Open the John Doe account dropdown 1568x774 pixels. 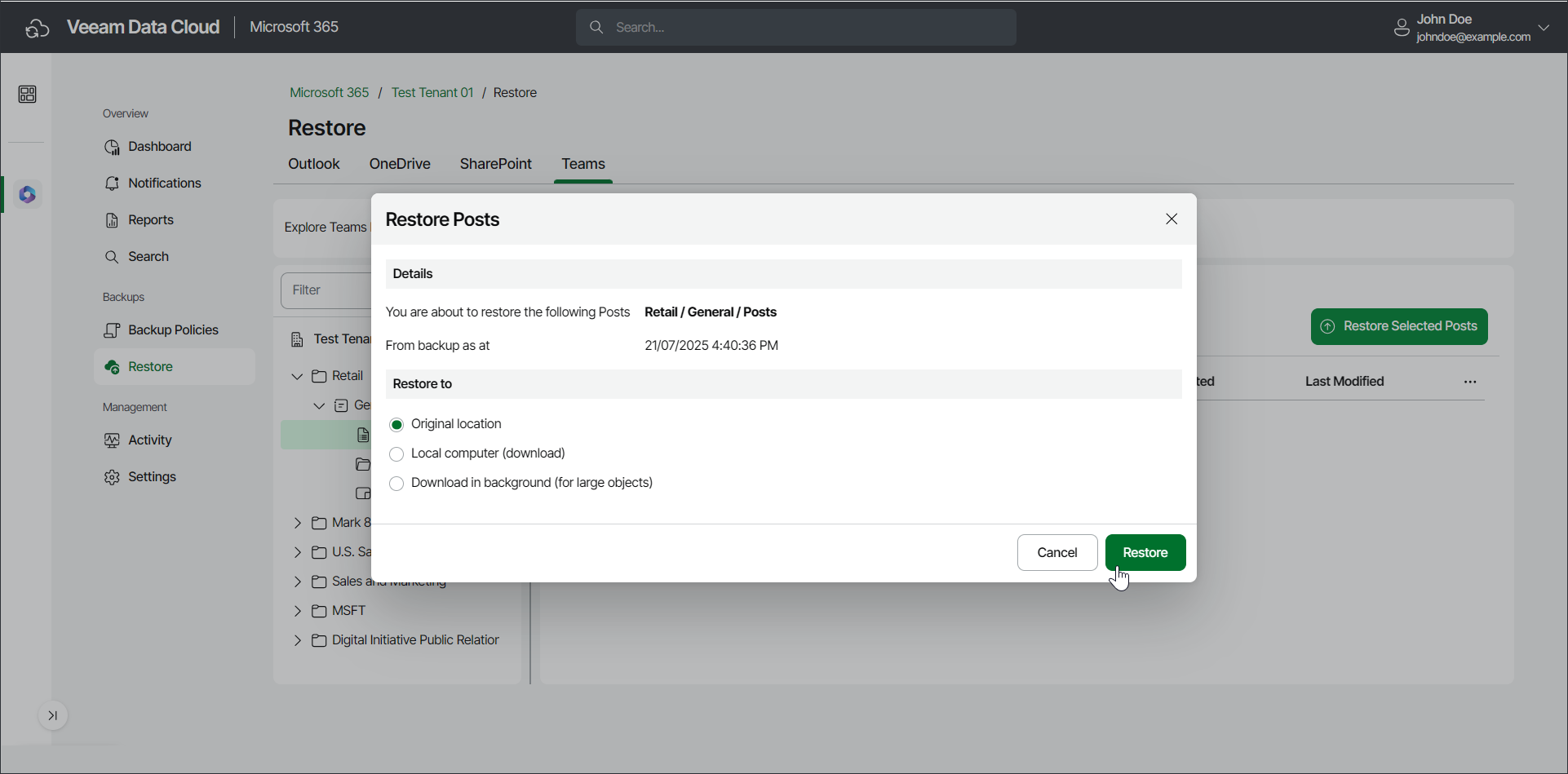1544,28
